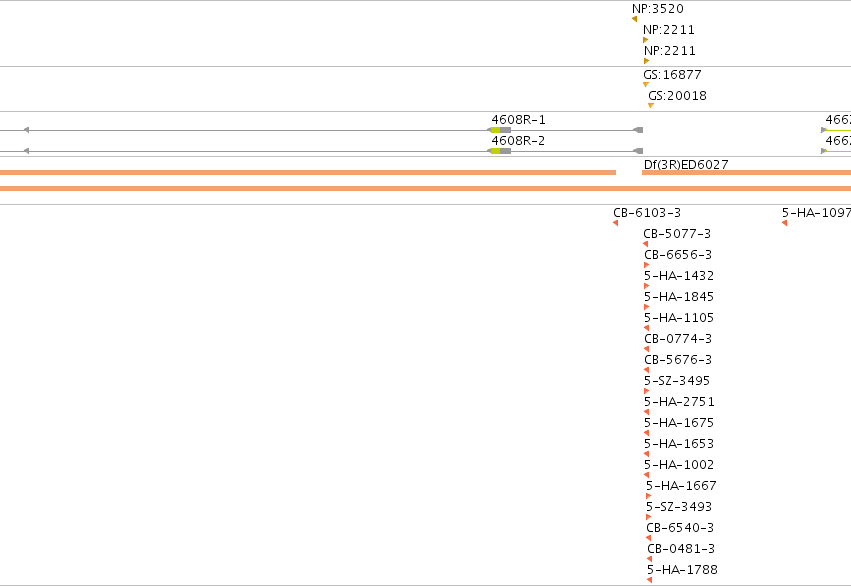Select the 5-HA-2751 insertion label
Screen dimensions: 851x586
coord(679,402)
